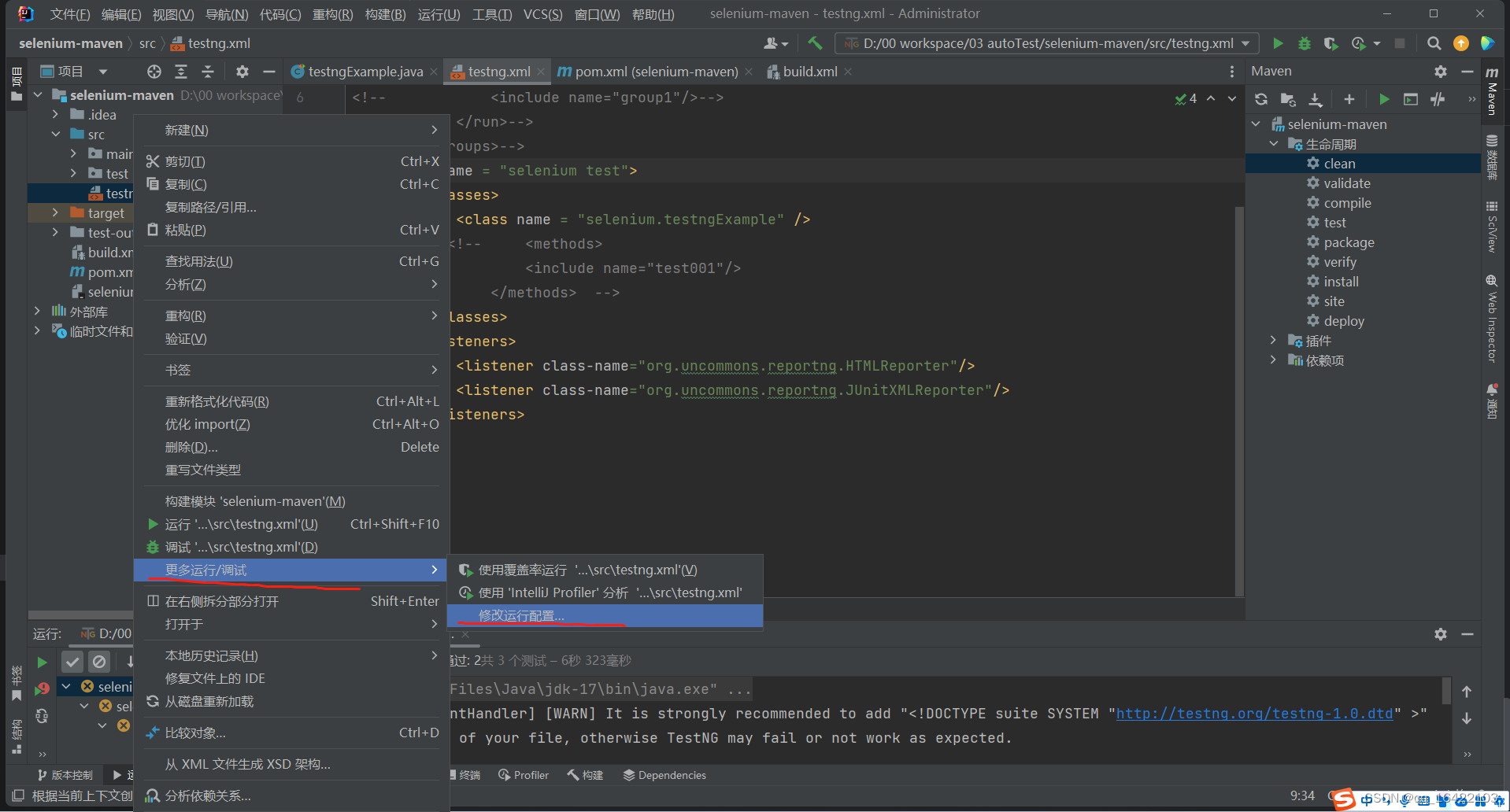Image resolution: width=1510 pixels, height=812 pixels.
Task: Open the testng-1.0.dtd link in console
Action: [1253, 713]
